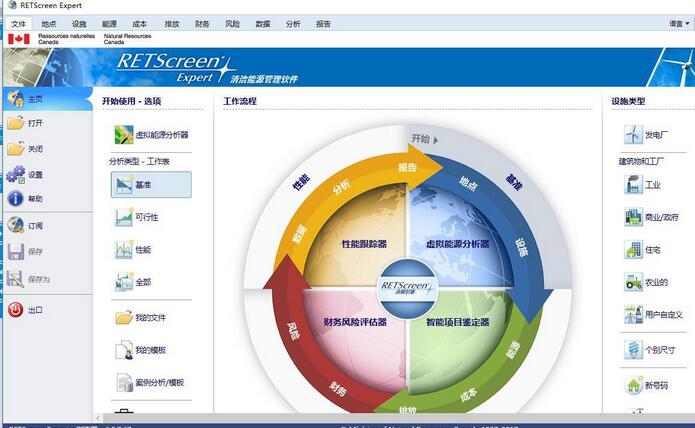Switch to the 成本 tab

[x=140, y=24]
